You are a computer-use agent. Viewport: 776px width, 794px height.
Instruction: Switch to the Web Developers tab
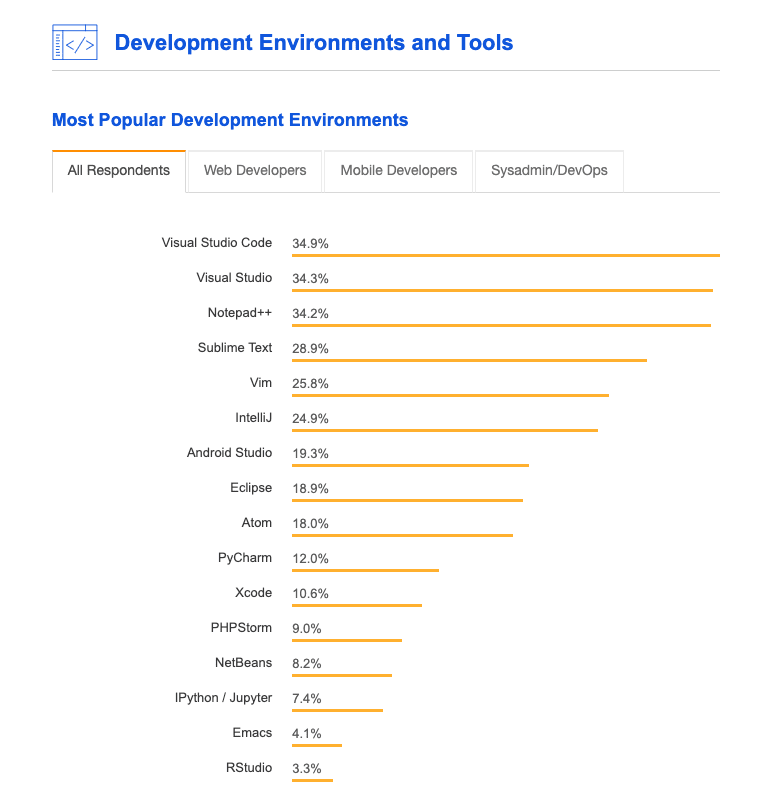click(255, 171)
